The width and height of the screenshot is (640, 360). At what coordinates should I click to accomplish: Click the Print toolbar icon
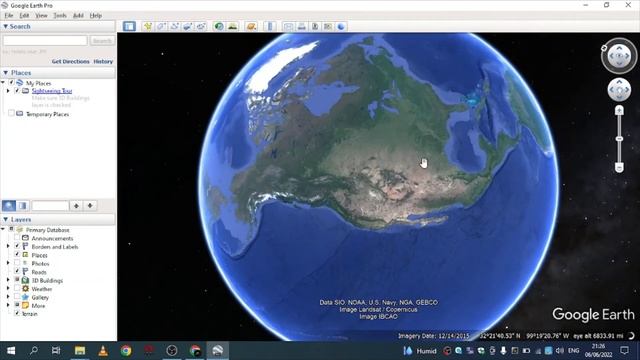302,27
